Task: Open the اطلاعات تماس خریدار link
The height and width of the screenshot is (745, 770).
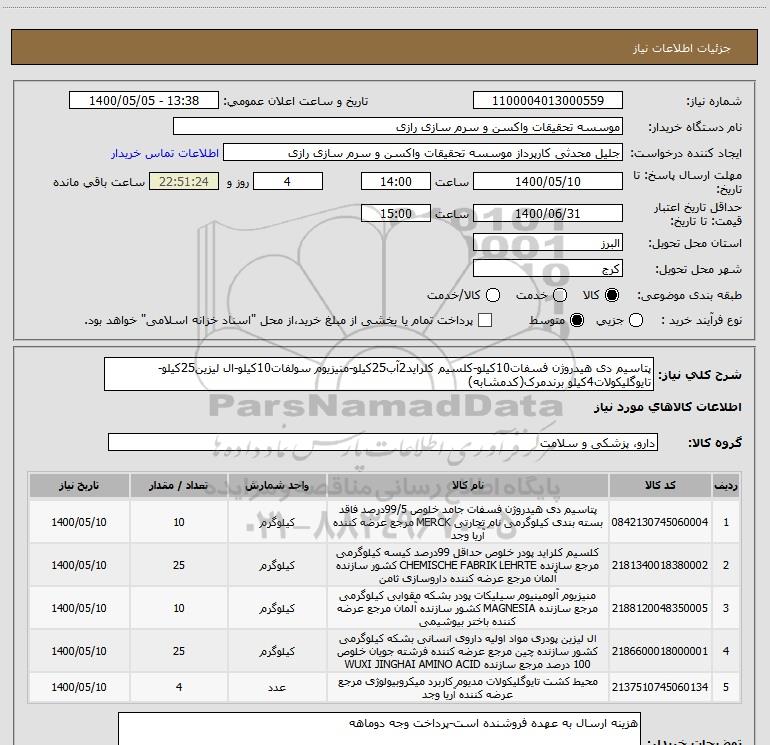Action: [165, 153]
